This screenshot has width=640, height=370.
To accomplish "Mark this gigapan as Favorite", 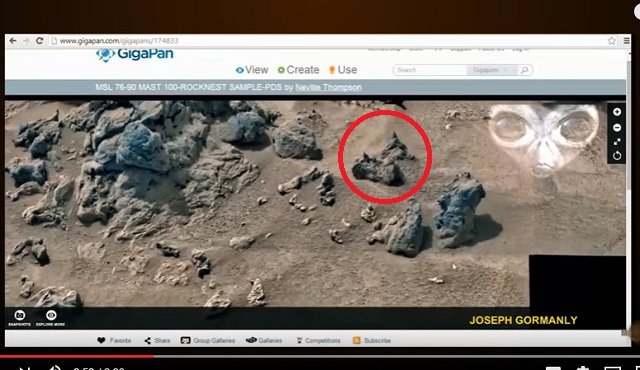I will pyautogui.click(x=114, y=341).
